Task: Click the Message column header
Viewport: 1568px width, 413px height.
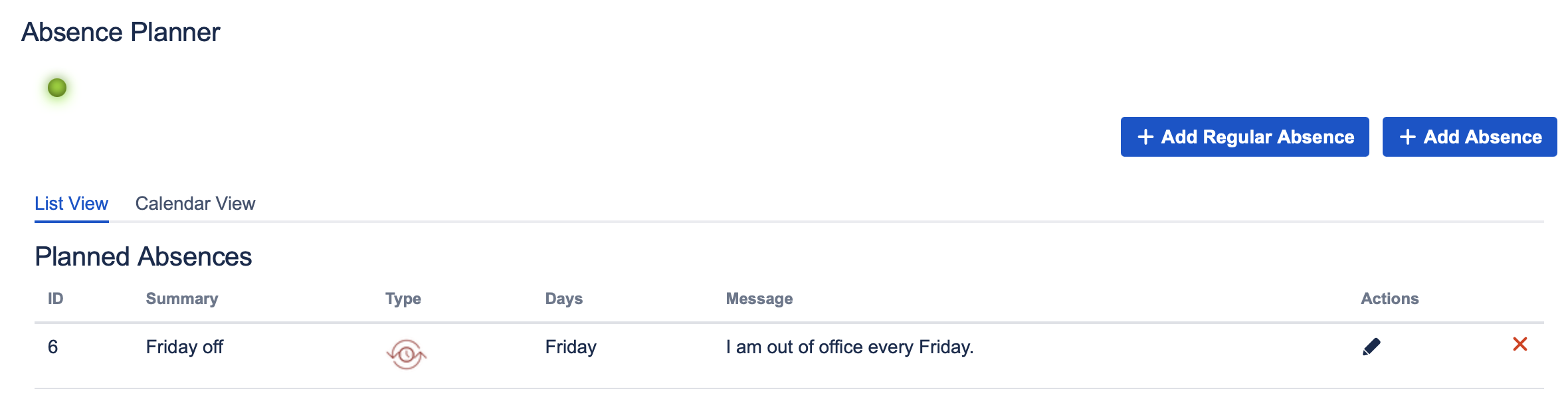Action: [759, 299]
